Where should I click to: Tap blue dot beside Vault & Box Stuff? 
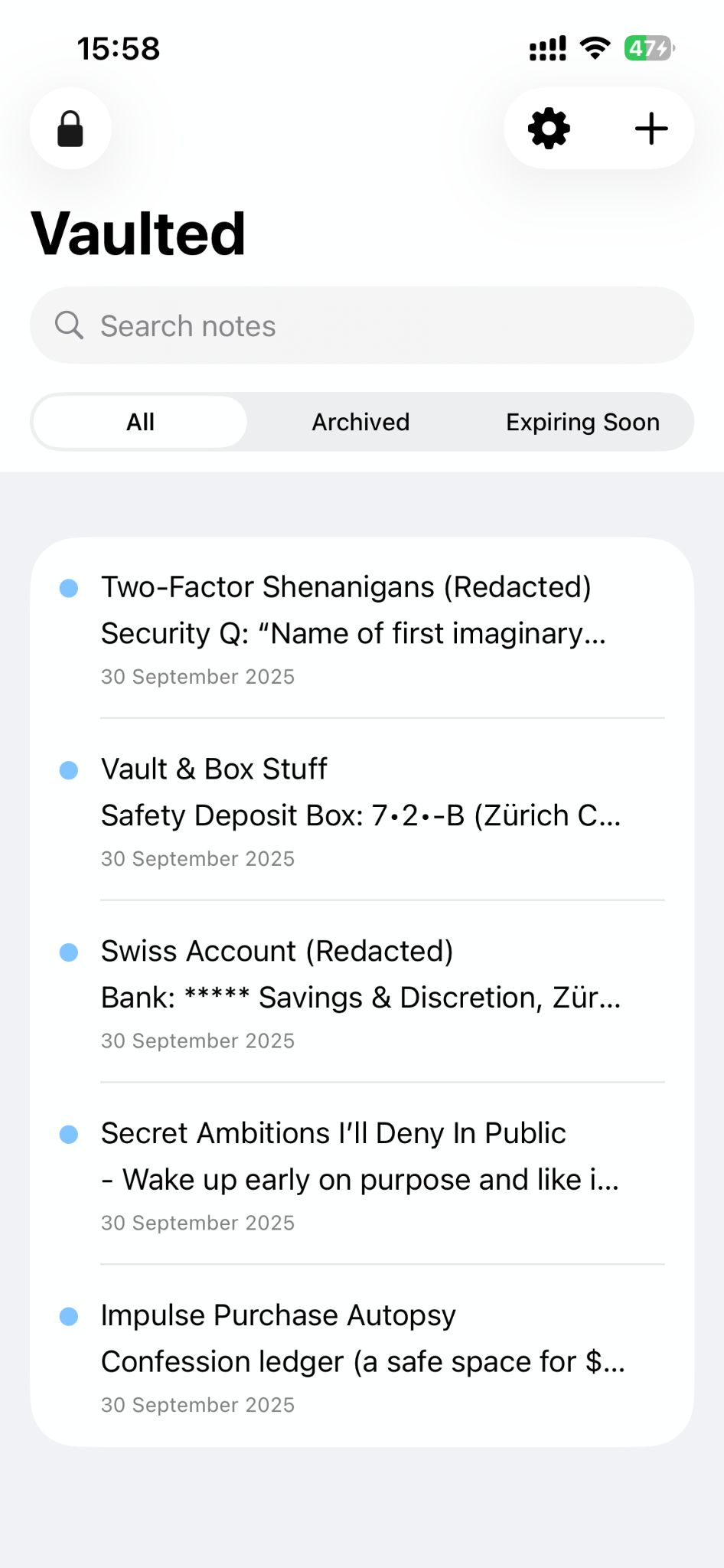pos(69,770)
